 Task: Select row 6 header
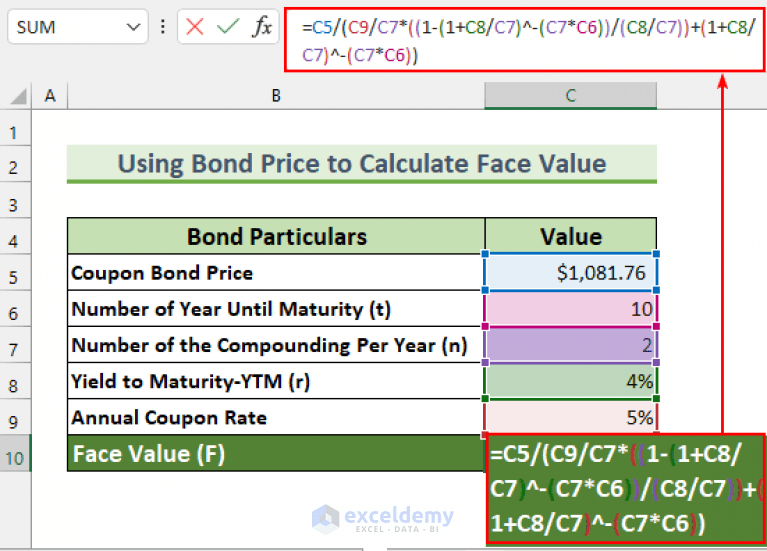[x=15, y=309]
